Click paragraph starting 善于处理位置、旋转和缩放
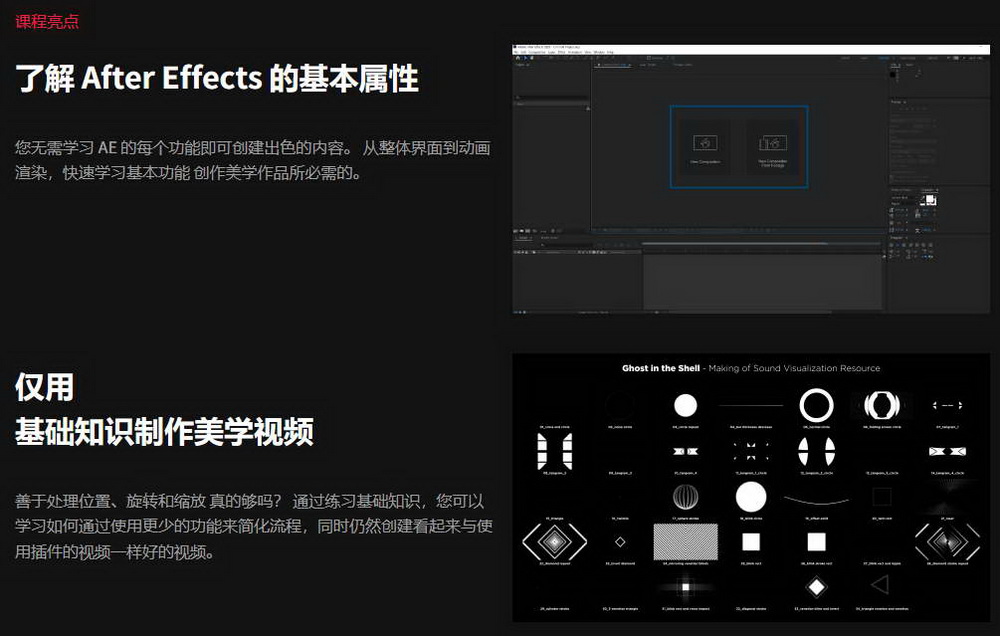Viewport: 1000px width, 636px height. pos(253,526)
